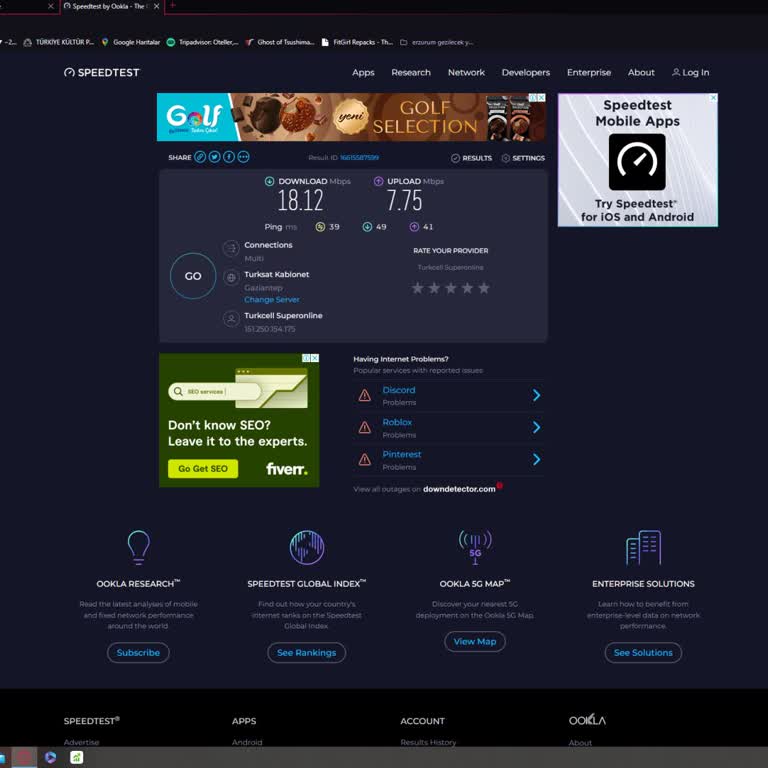Expand Roblox problems chevron arrow
Image resolution: width=768 pixels, height=768 pixels.
tap(536, 427)
